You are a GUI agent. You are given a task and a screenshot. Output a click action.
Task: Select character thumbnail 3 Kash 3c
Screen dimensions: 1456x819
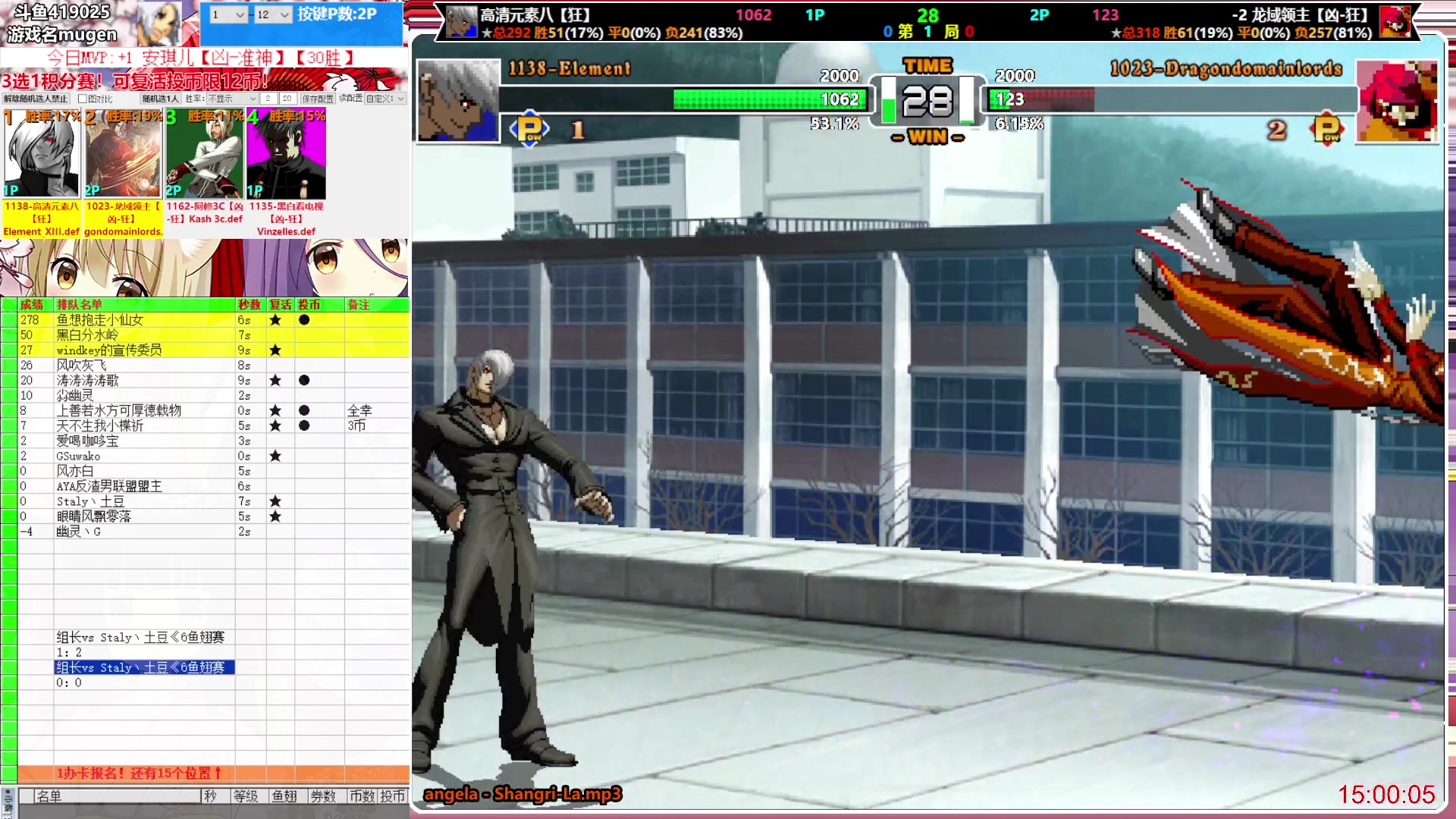(205, 154)
